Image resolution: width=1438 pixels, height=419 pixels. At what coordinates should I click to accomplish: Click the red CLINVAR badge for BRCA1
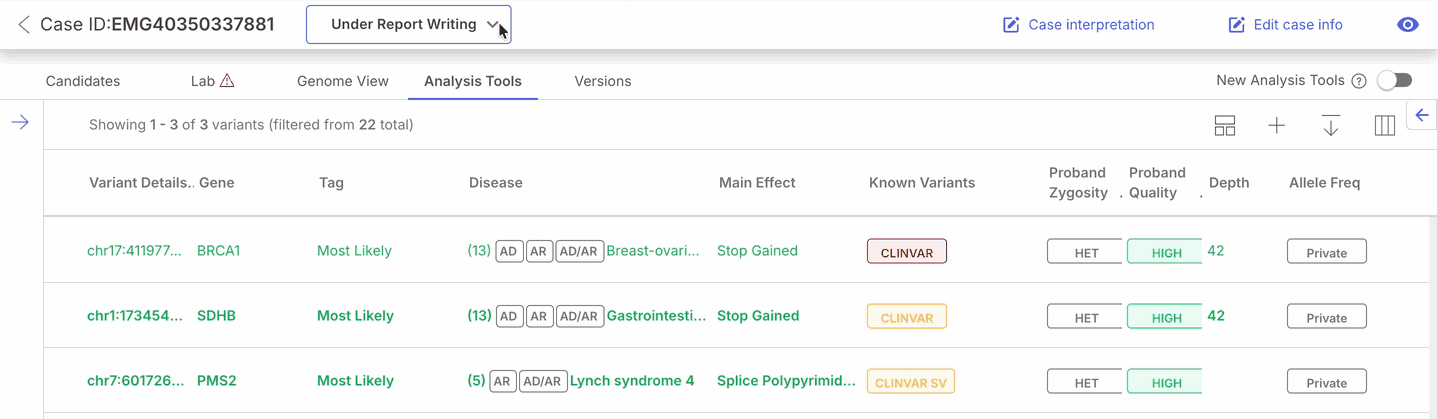coord(906,252)
